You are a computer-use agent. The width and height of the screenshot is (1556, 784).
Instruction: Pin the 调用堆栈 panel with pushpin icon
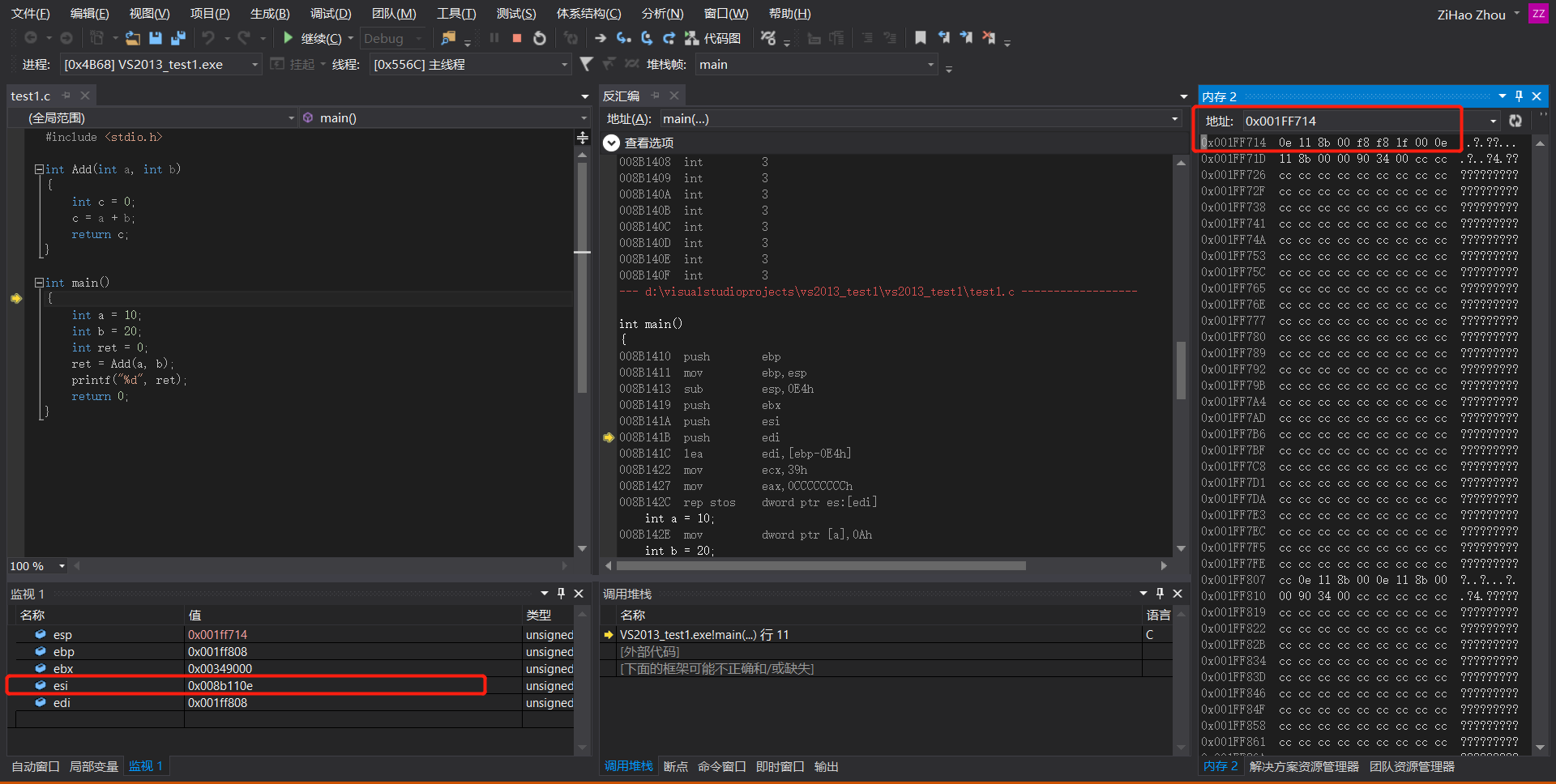coord(1160,594)
